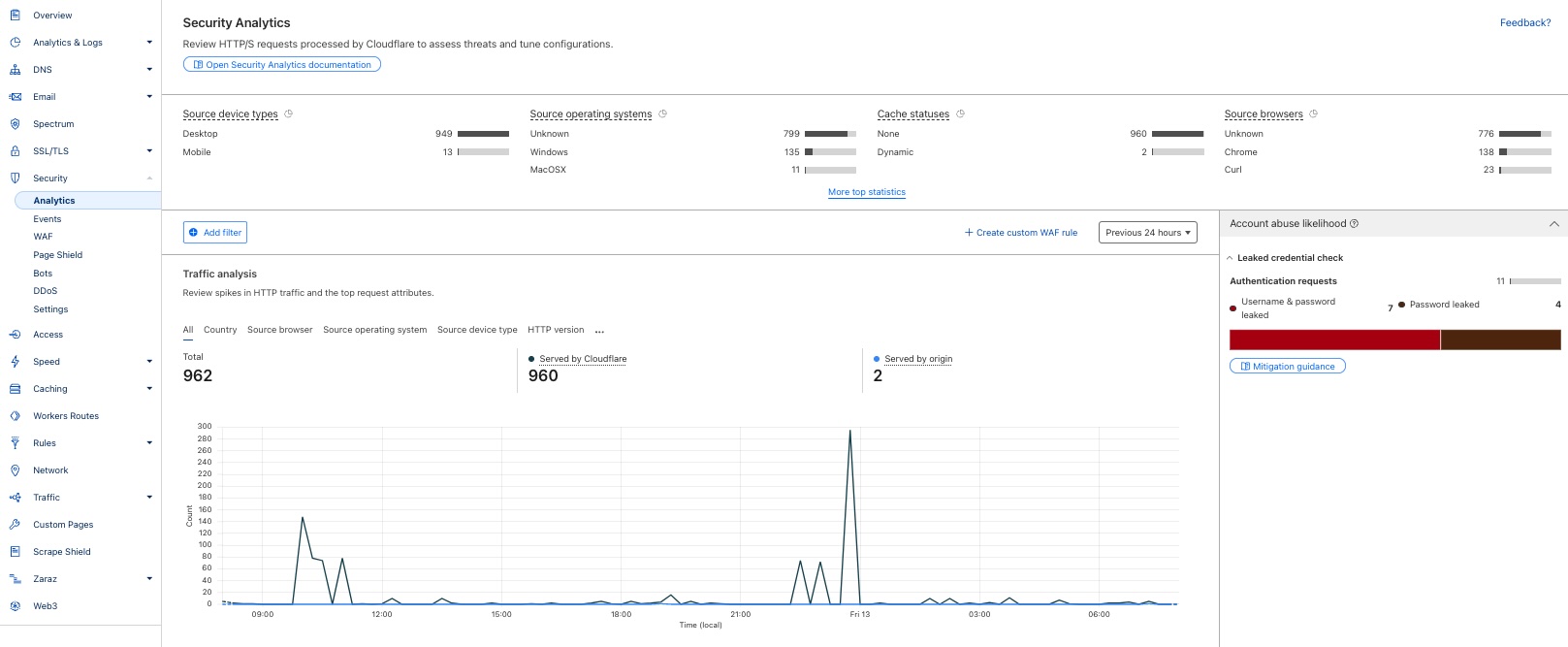The width and height of the screenshot is (1568, 647).
Task: Click the Workers Routes icon
Action: [15, 416]
